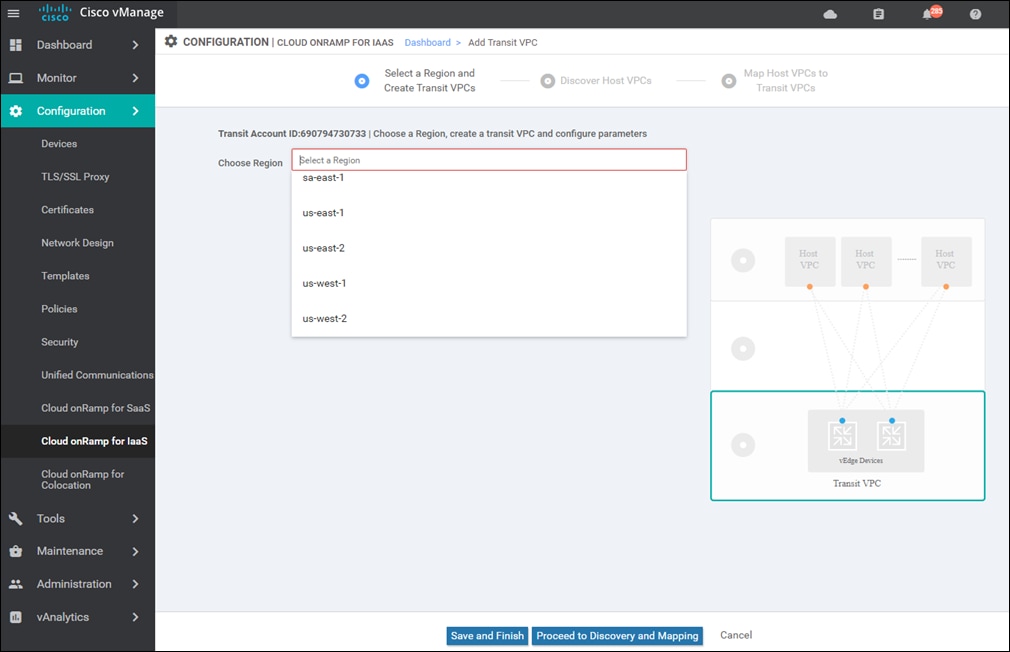Image resolution: width=1010 pixels, height=652 pixels.
Task: Click the circle marker beside Host VPC row
Action: pos(743,260)
